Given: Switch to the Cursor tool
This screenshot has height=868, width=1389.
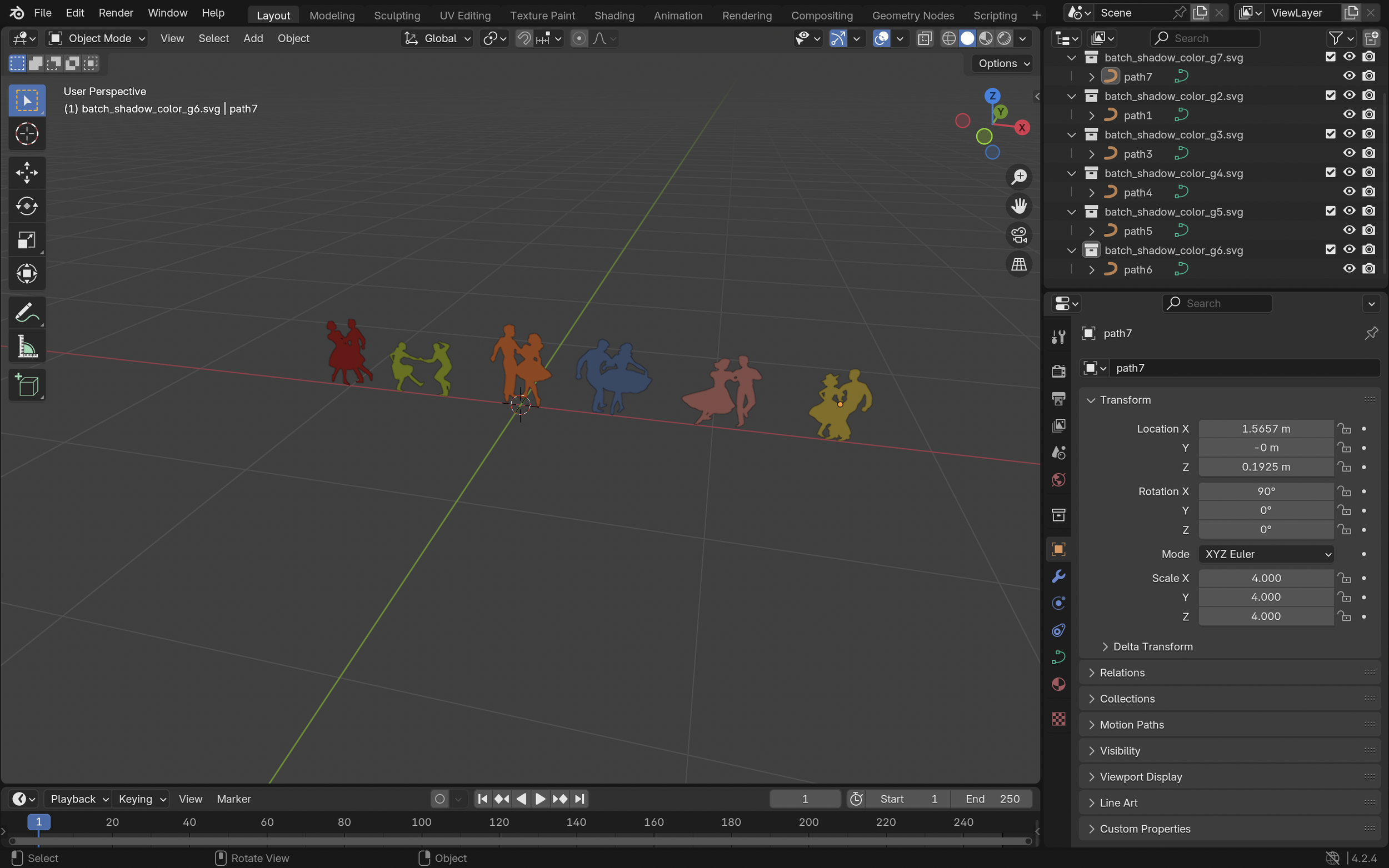Looking at the screenshot, I should [x=27, y=134].
